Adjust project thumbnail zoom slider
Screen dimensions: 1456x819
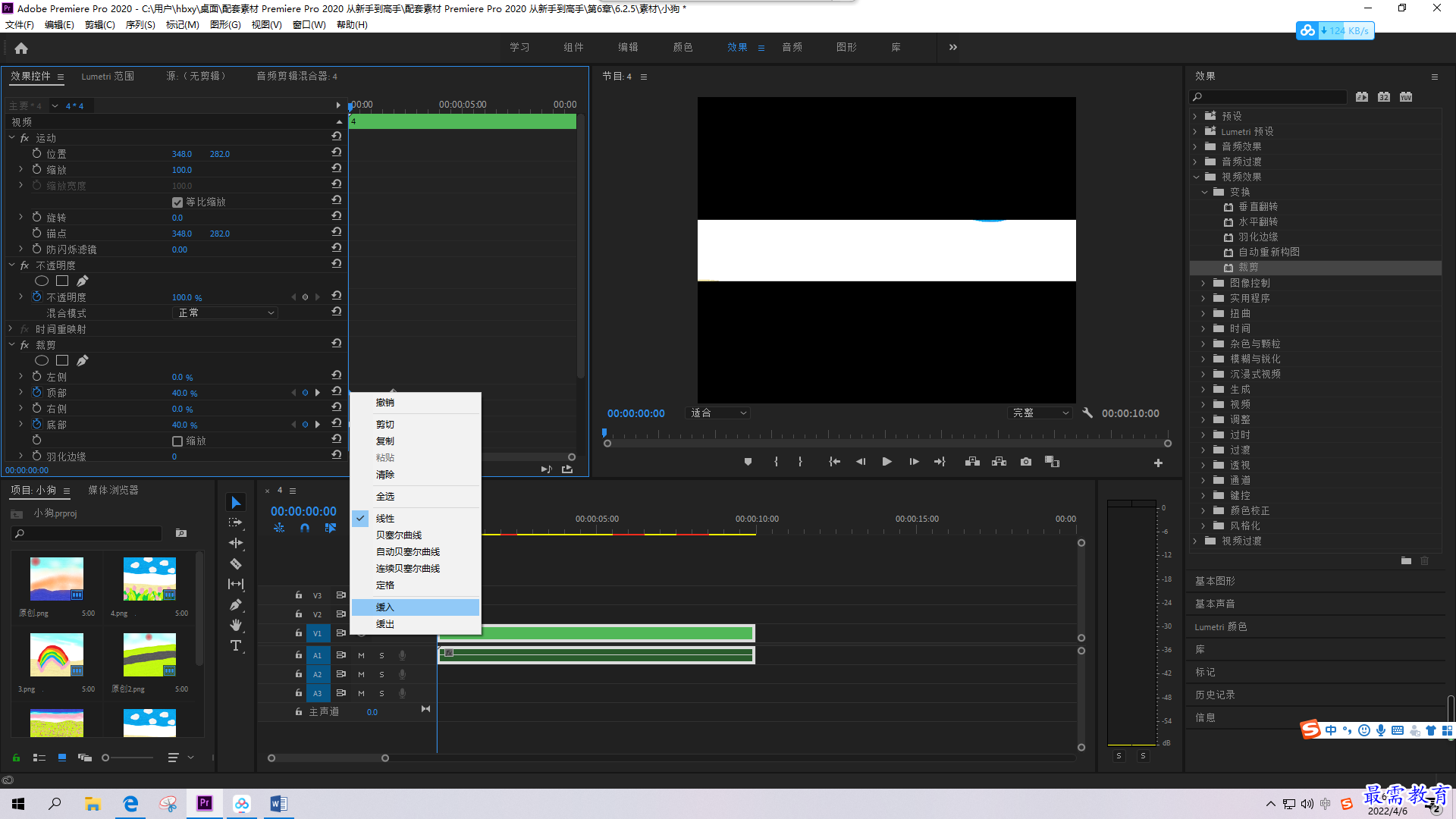[x=105, y=758]
